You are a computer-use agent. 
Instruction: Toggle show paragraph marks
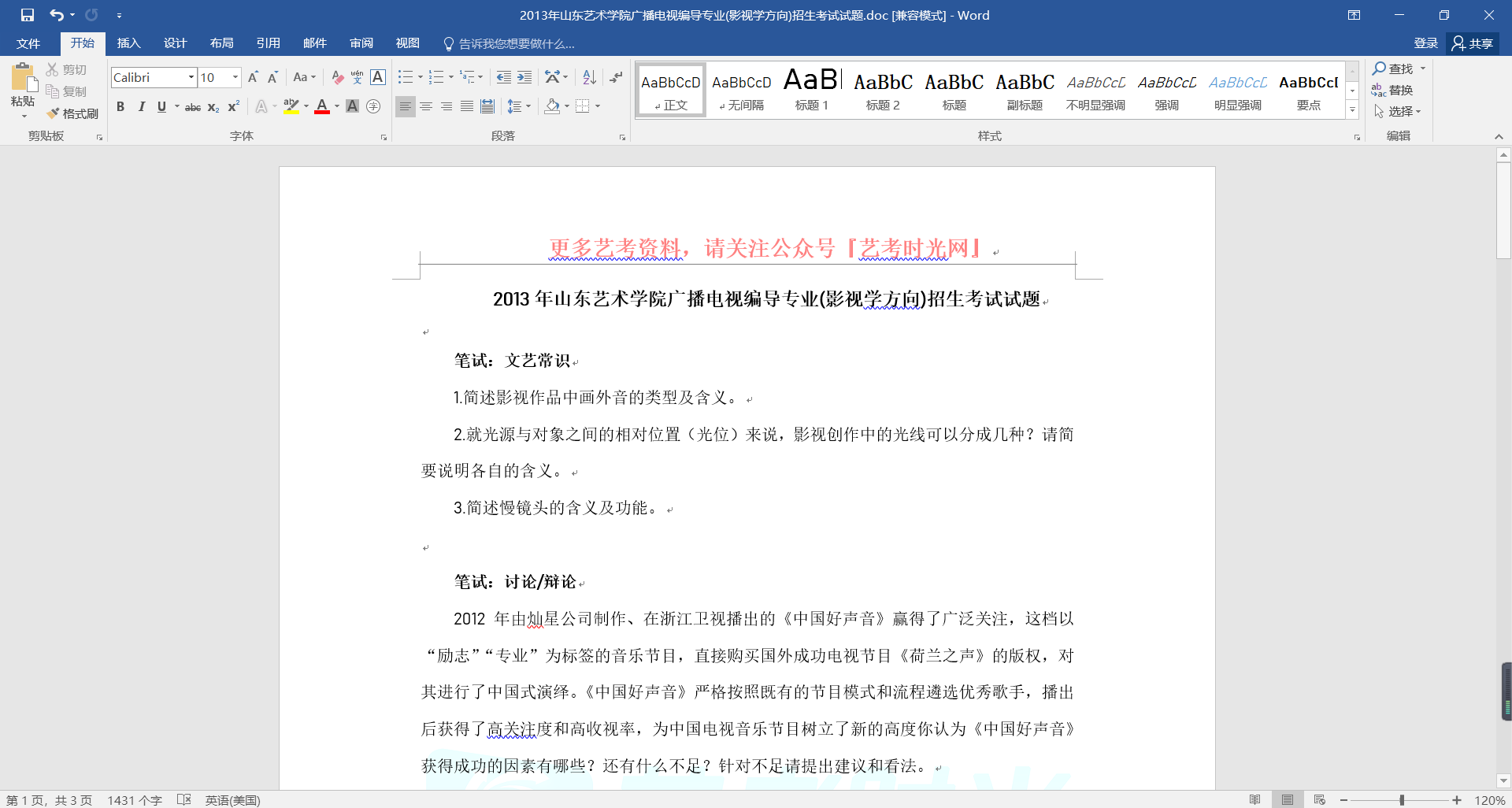(616, 77)
